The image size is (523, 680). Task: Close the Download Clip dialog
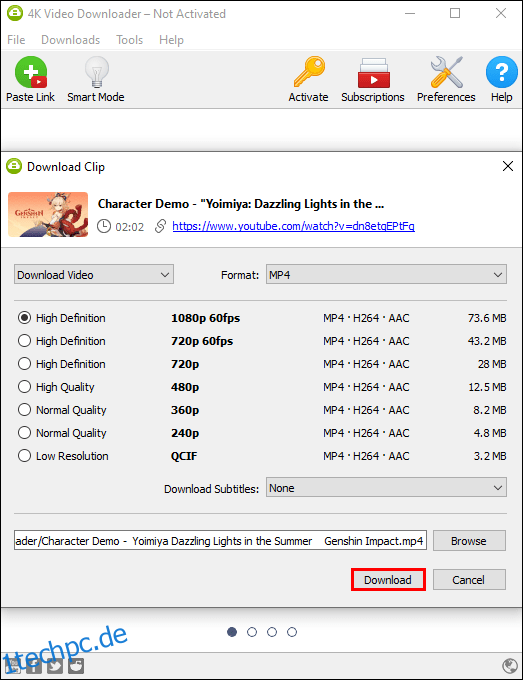(508, 166)
